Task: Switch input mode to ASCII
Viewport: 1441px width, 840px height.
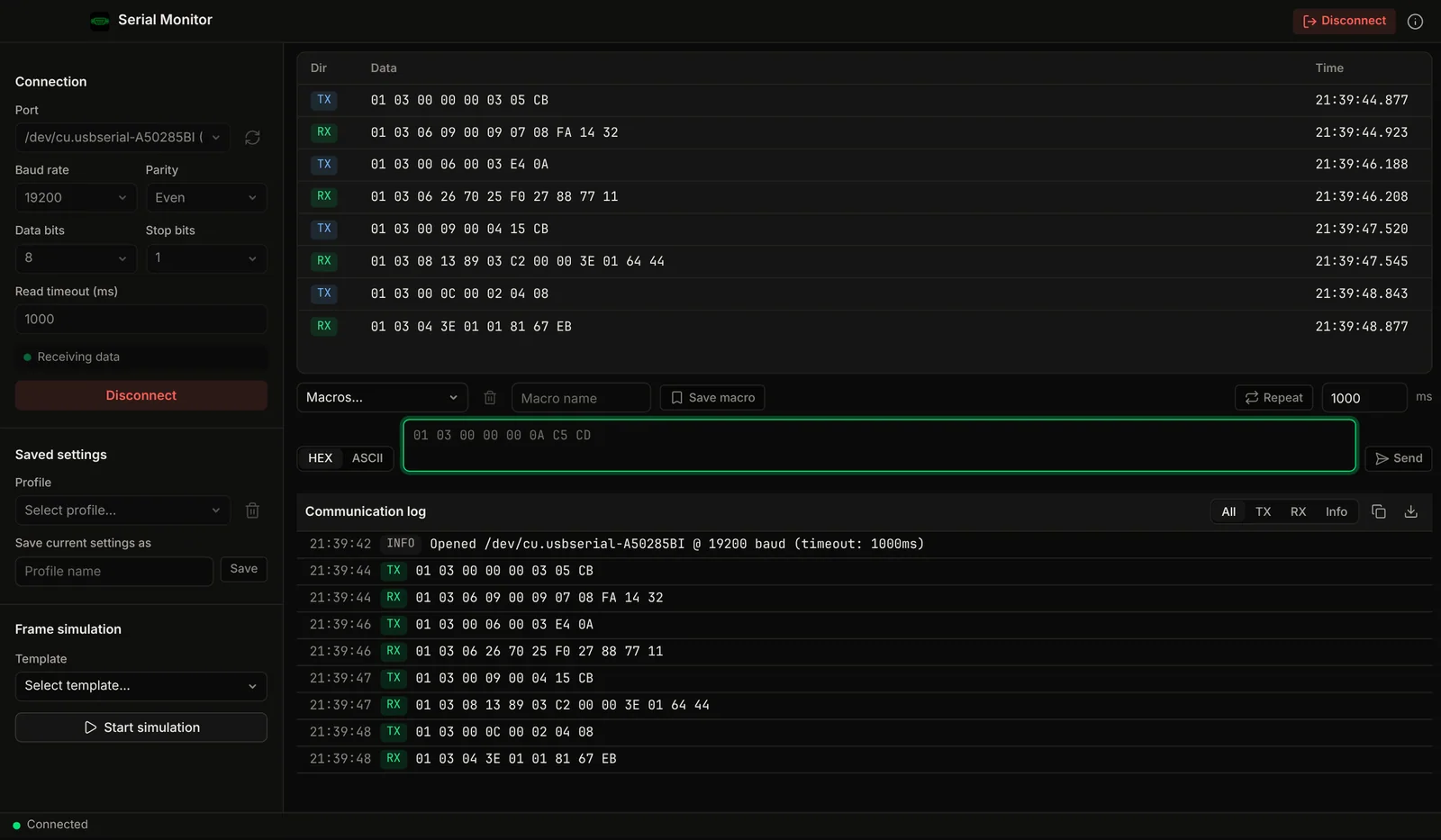Action: (367, 458)
